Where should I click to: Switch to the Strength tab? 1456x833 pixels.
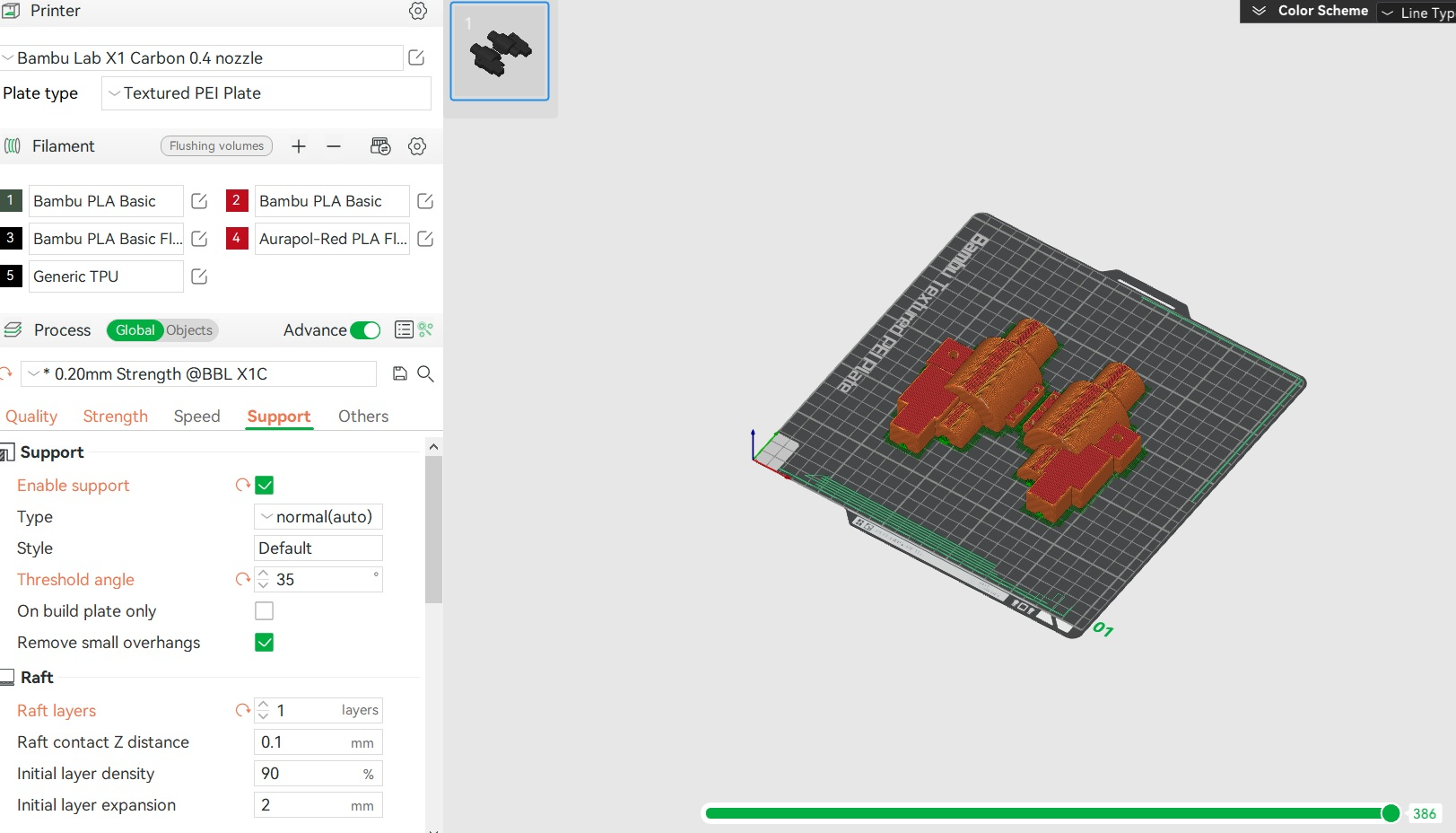[x=116, y=416]
